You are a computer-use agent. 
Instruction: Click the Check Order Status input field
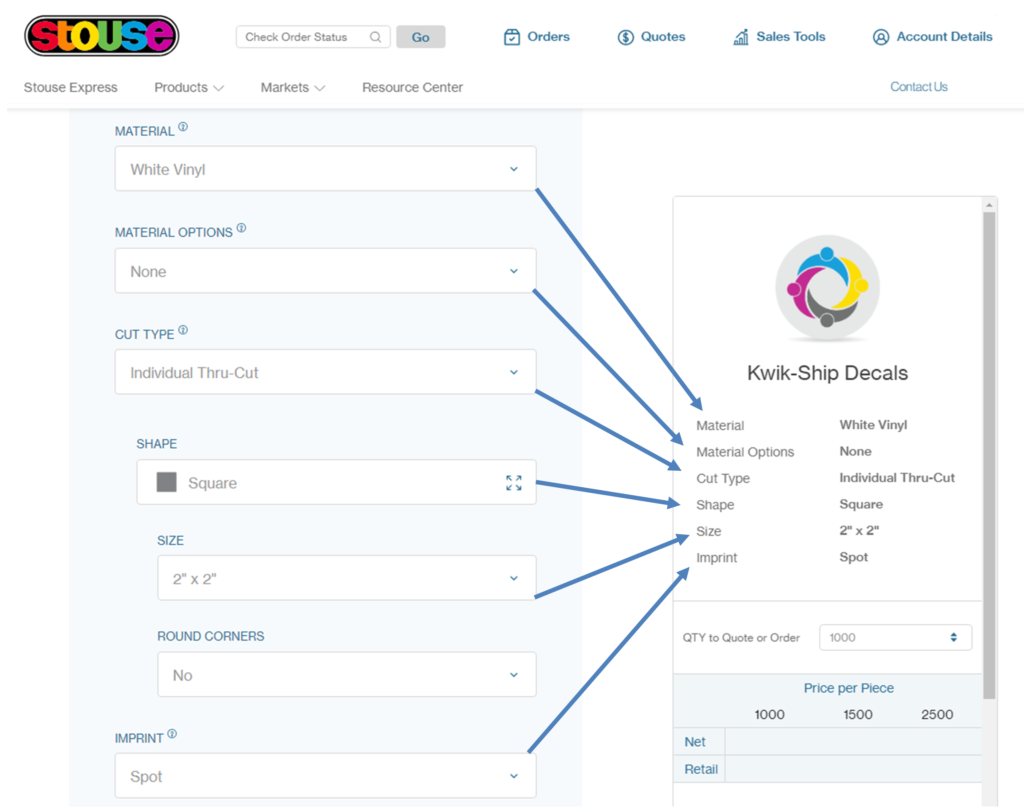pyautogui.click(x=305, y=37)
